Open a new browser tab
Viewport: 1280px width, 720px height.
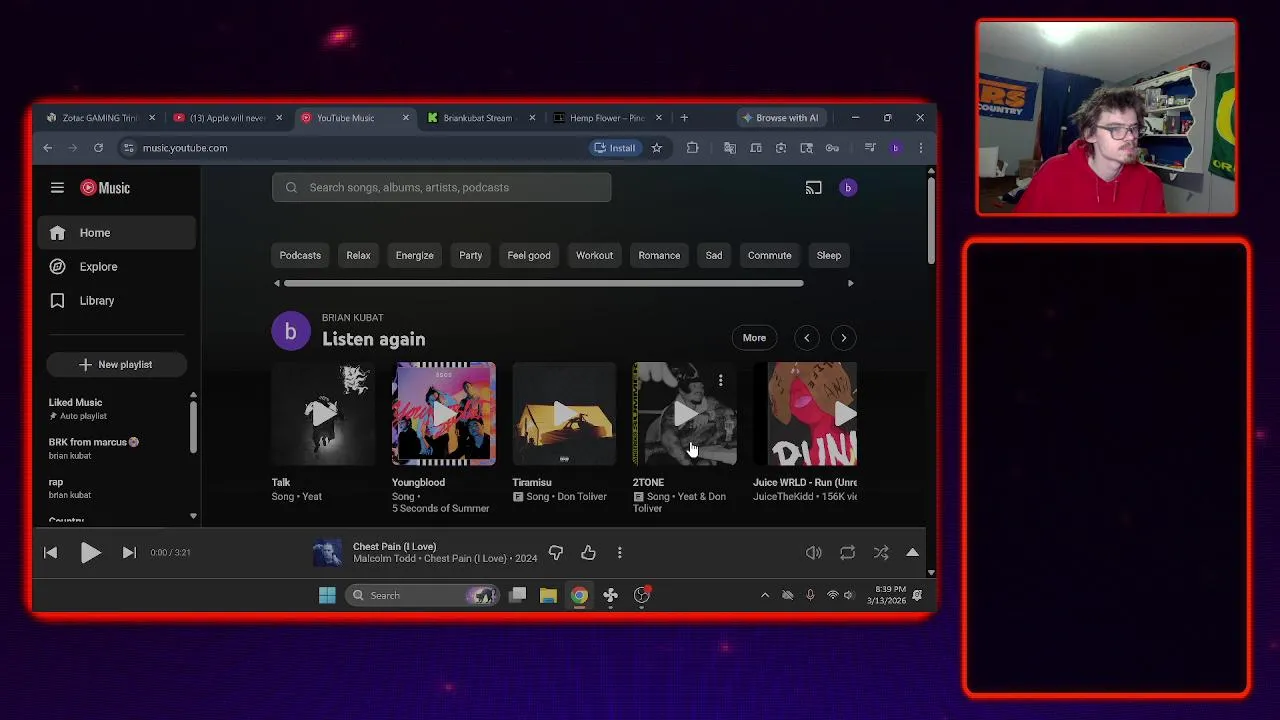click(x=684, y=117)
